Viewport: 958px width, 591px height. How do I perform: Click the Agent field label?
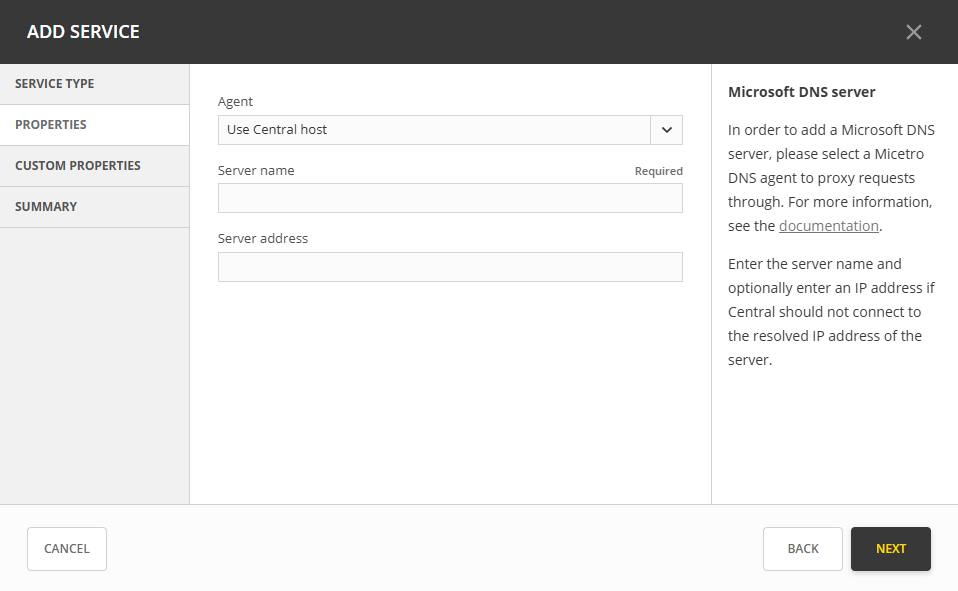point(235,102)
